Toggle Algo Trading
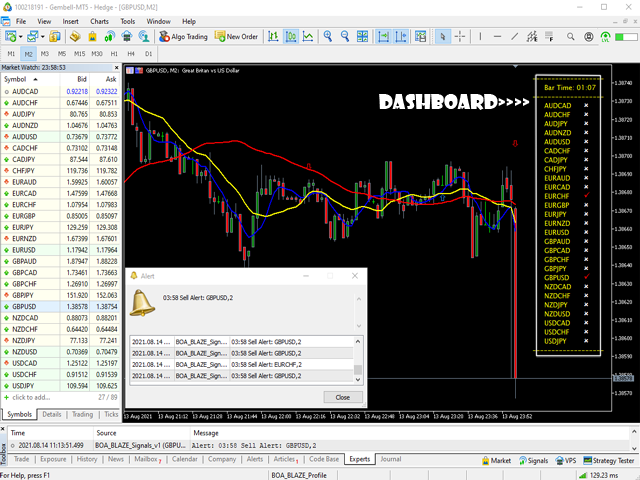Viewport: 640px width, 480px height. (x=183, y=37)
